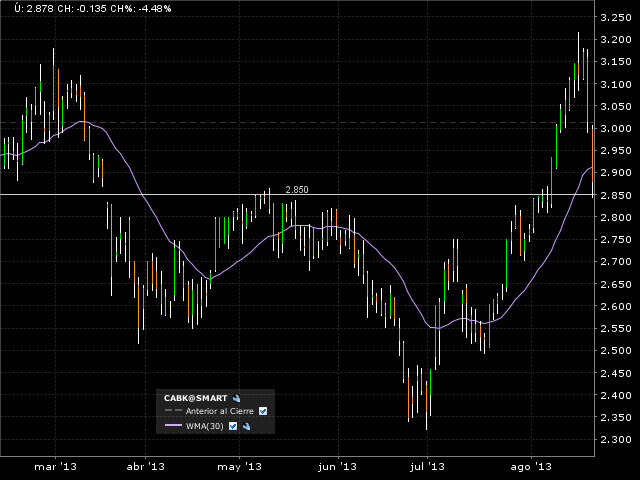Image resolution: width=640 pixels, height=480 pixels.
Task: Click the 2.500 price axis label
Action: click(x=616, y=350)
